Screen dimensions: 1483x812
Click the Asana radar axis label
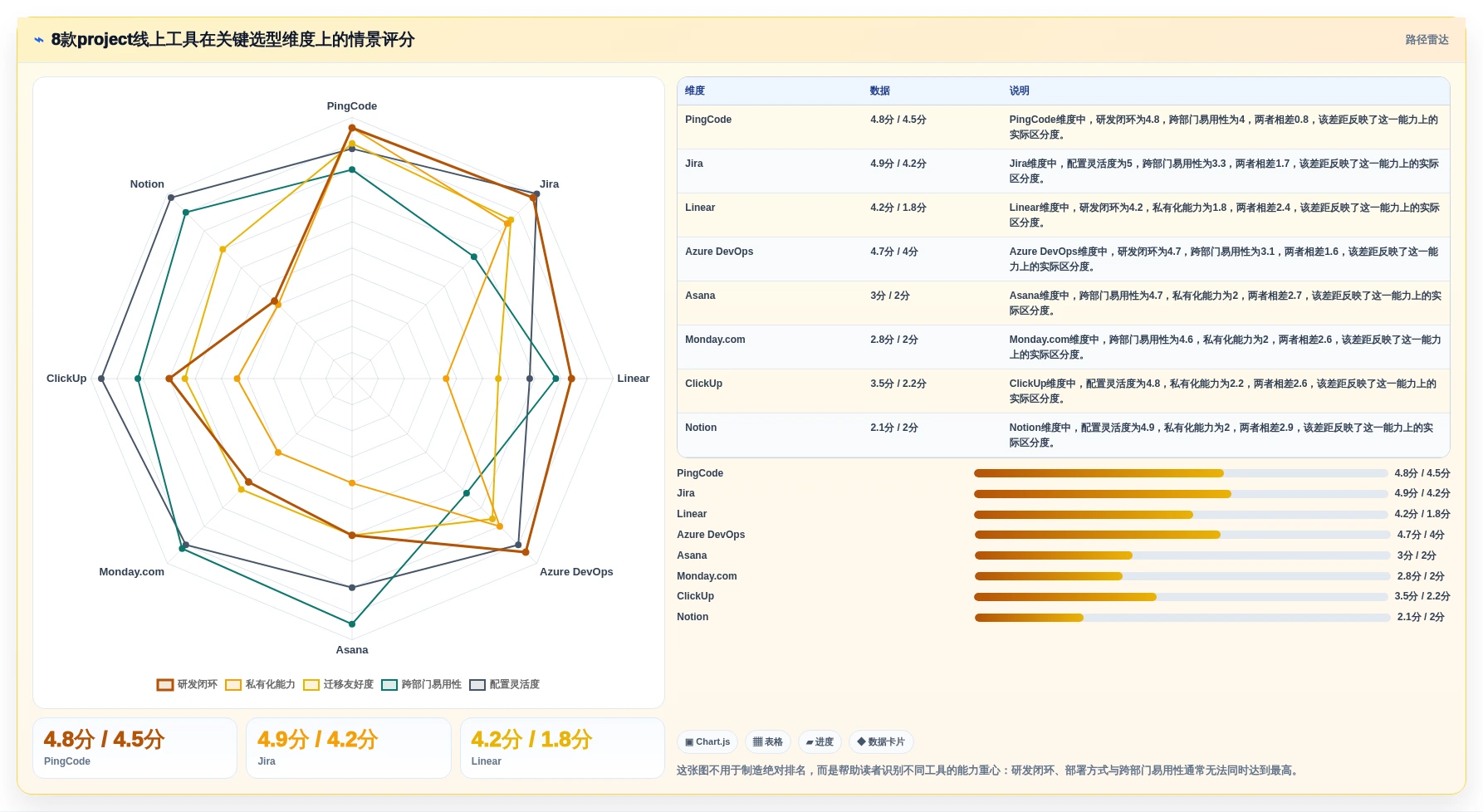(x=352, y=650)
